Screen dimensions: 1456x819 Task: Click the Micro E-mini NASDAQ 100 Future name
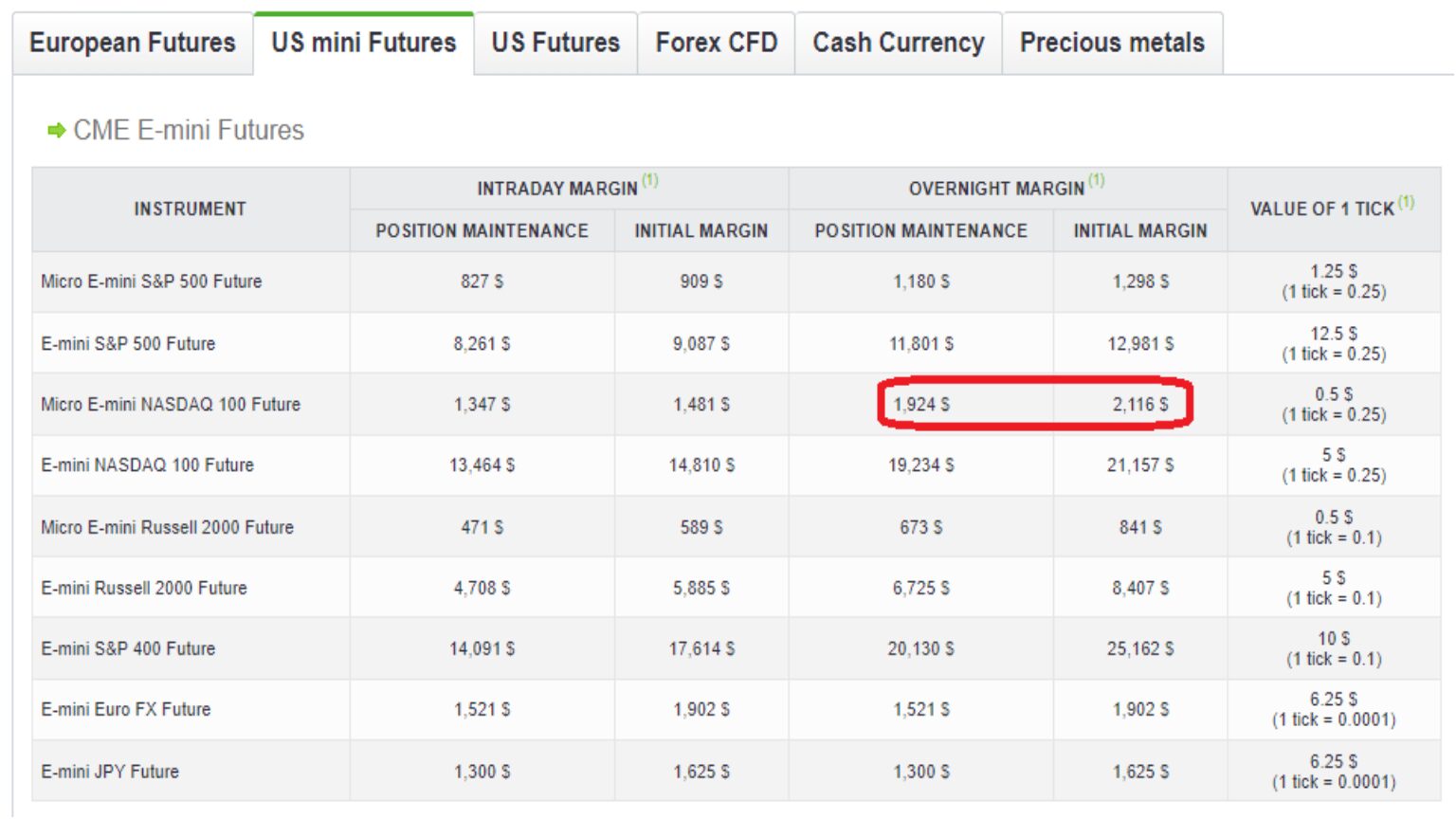pyautogui.click(x=171, y=405)
